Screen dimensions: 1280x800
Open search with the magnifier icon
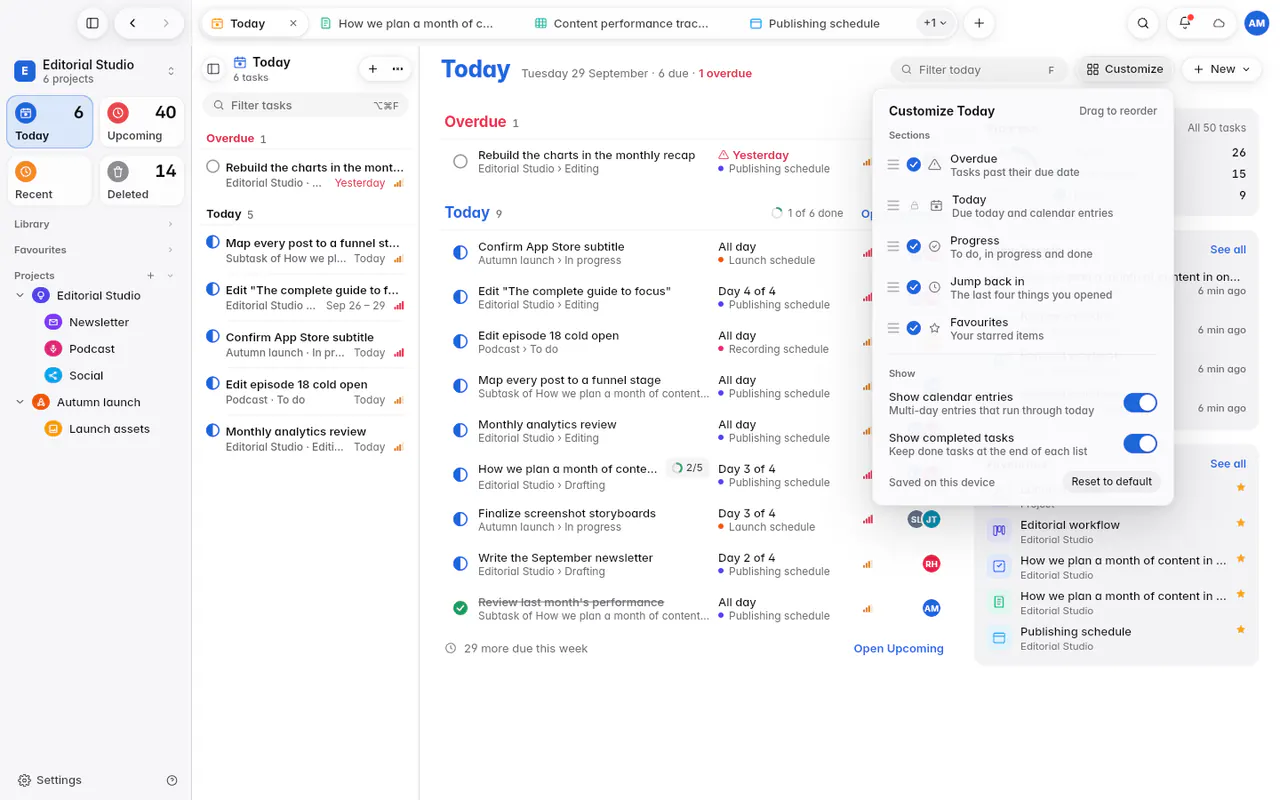[1143, 23]
